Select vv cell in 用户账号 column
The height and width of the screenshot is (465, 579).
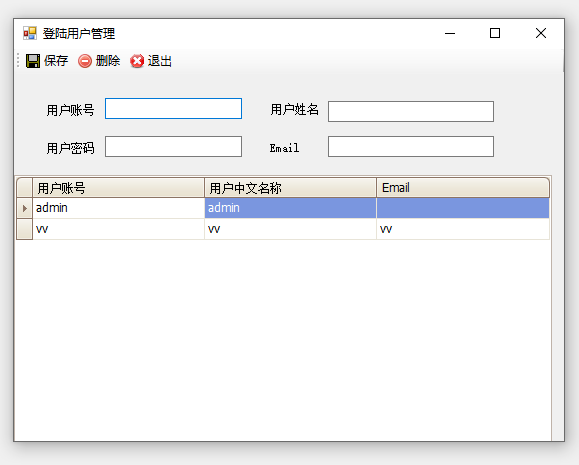pyautogui.click(x=119, y=229)
